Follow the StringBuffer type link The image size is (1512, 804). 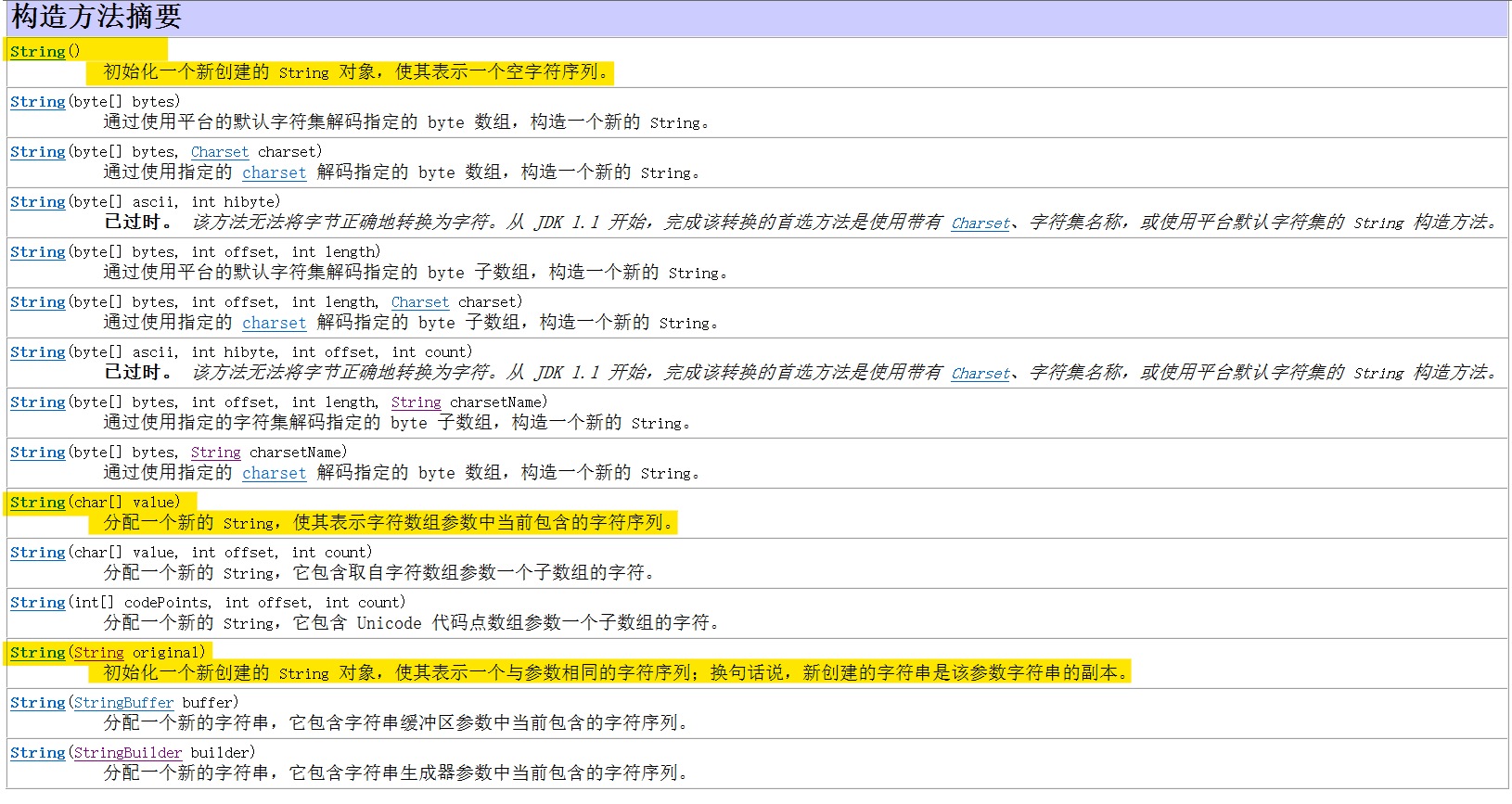[124, 703]
